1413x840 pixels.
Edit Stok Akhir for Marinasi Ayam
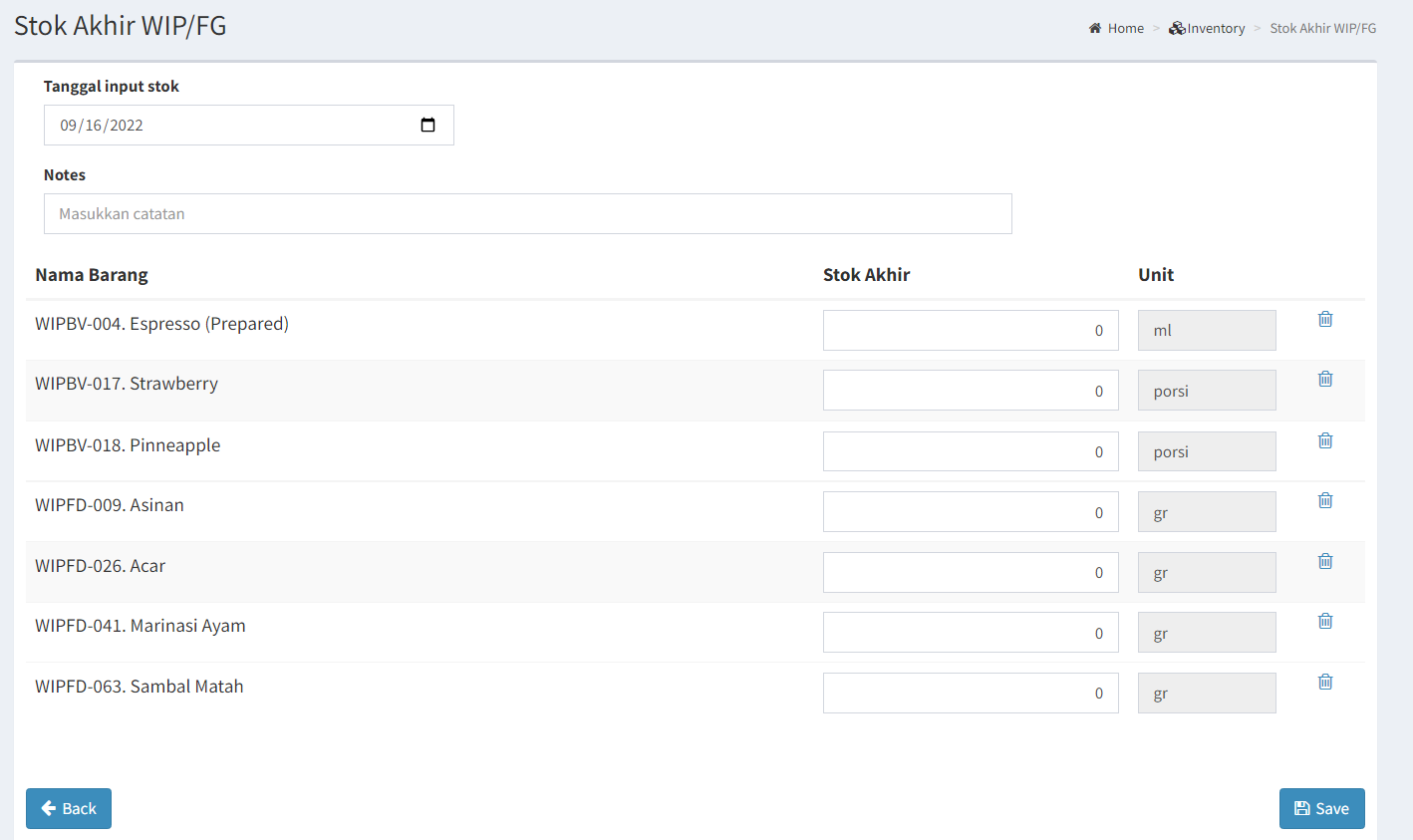(971, 633)
